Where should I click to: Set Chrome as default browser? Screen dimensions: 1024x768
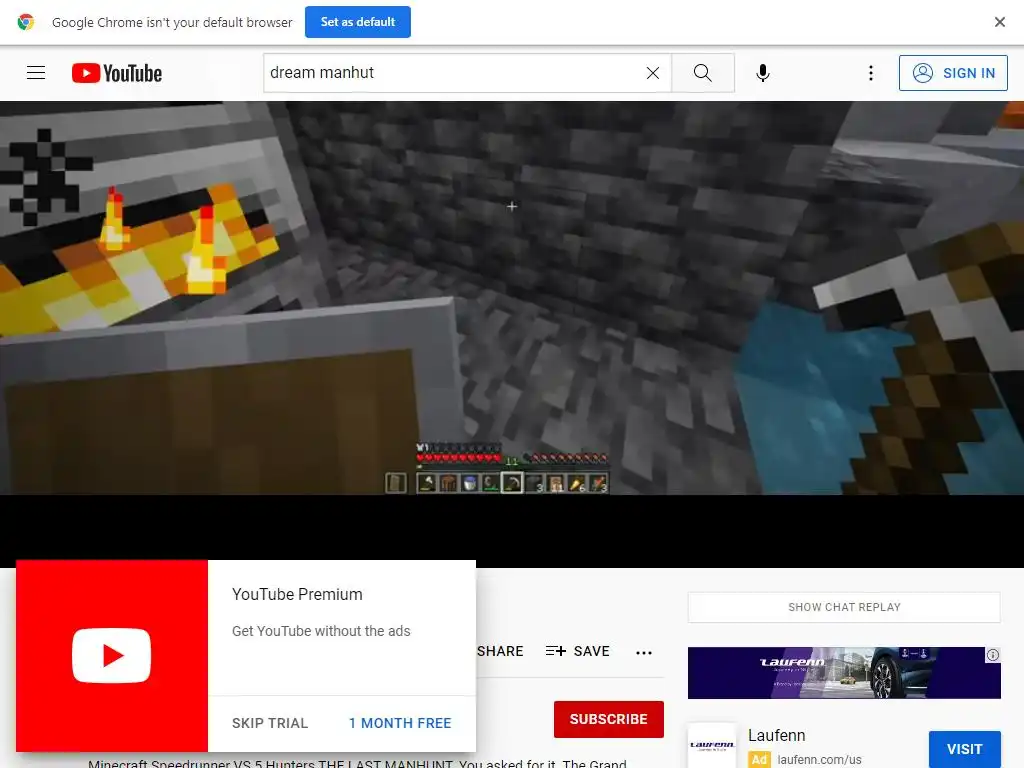click(x=357, y=22)
